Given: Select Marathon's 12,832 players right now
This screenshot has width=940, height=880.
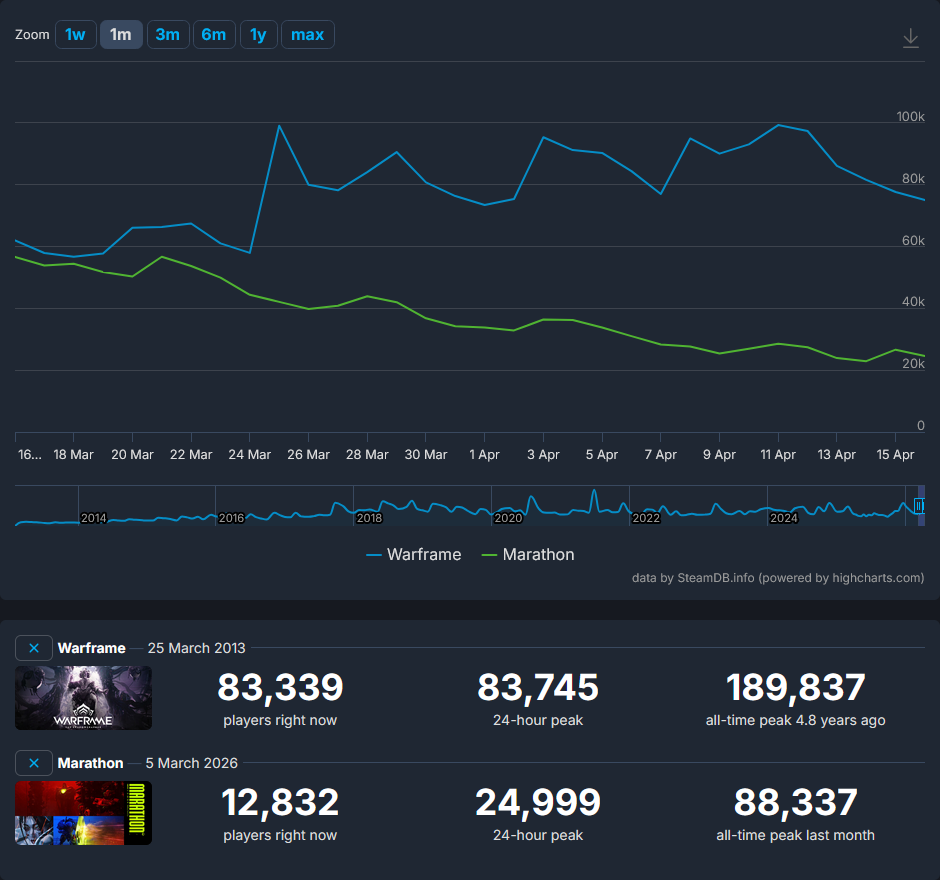Looking at the screenshot, I should 280,803.
